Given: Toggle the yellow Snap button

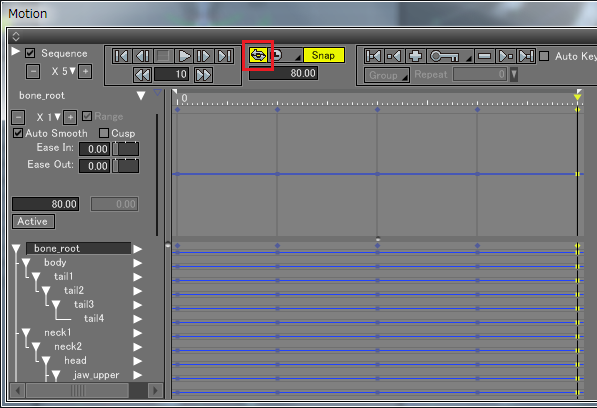Looking at the screenshot, I should 324,56.
